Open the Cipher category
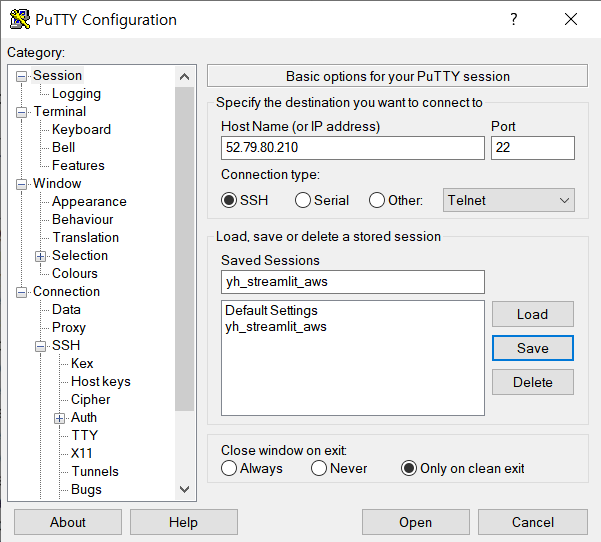Image resolution: width=601 pixels, height=542 pixels. pyautogui.click(x=90, y=400)
